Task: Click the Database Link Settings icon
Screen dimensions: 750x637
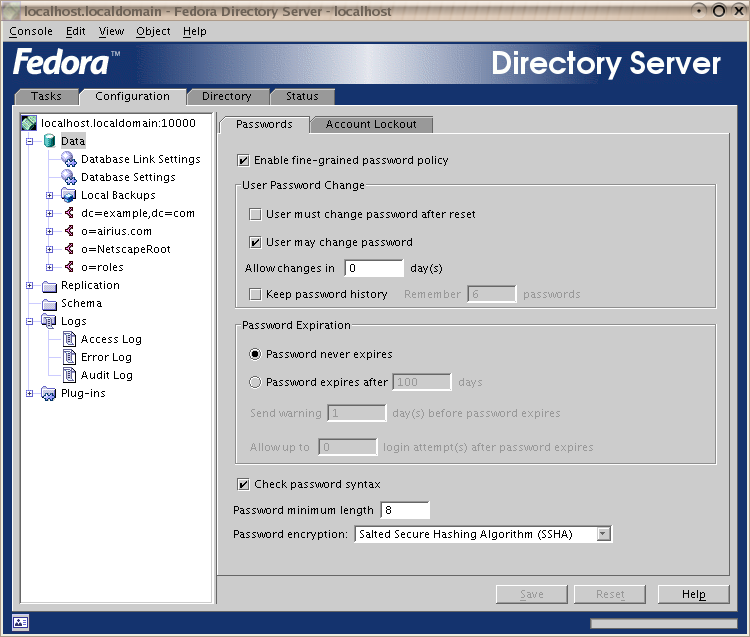Action: coord(69,159)
